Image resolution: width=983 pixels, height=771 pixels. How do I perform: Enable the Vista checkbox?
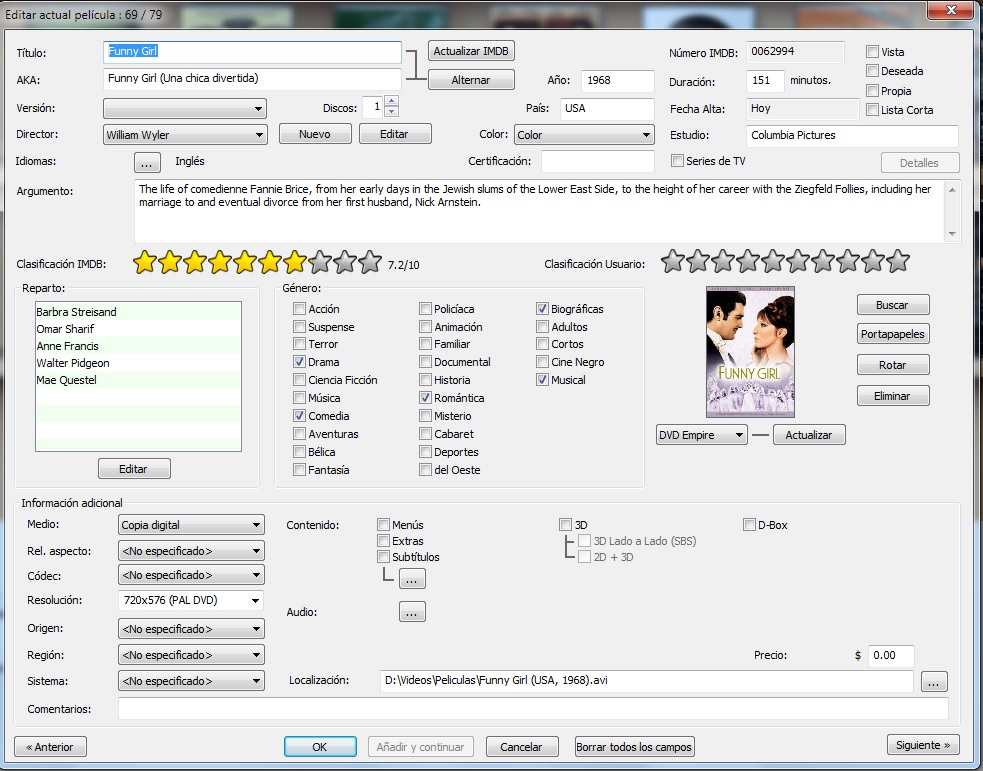[873, 52]
